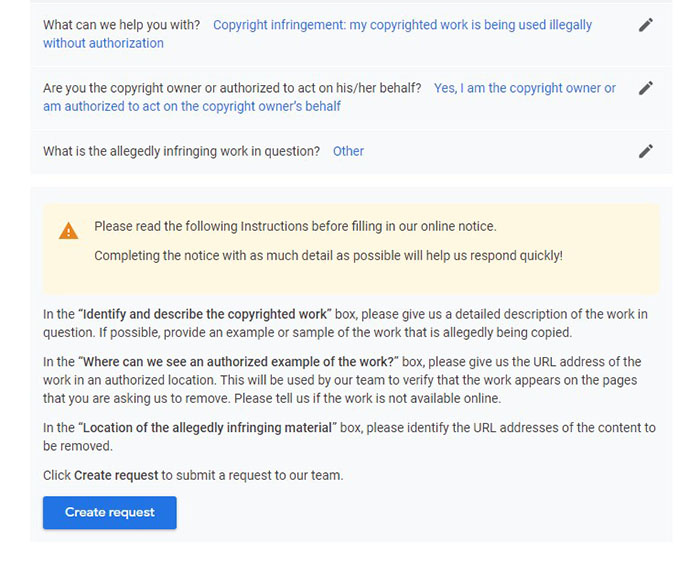This screenshot has width=700, height=575.
Task: Click the 'Are you the copyright owner' question text
Action: (x=232, y=88)
